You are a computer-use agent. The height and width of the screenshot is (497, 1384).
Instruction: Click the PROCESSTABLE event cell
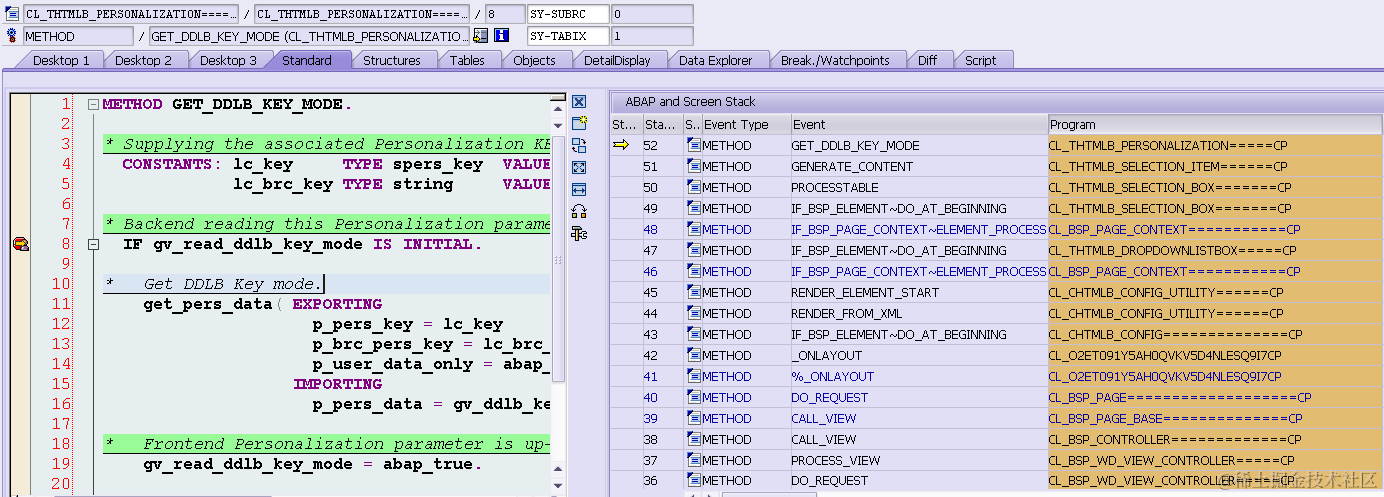coord(918,187)
